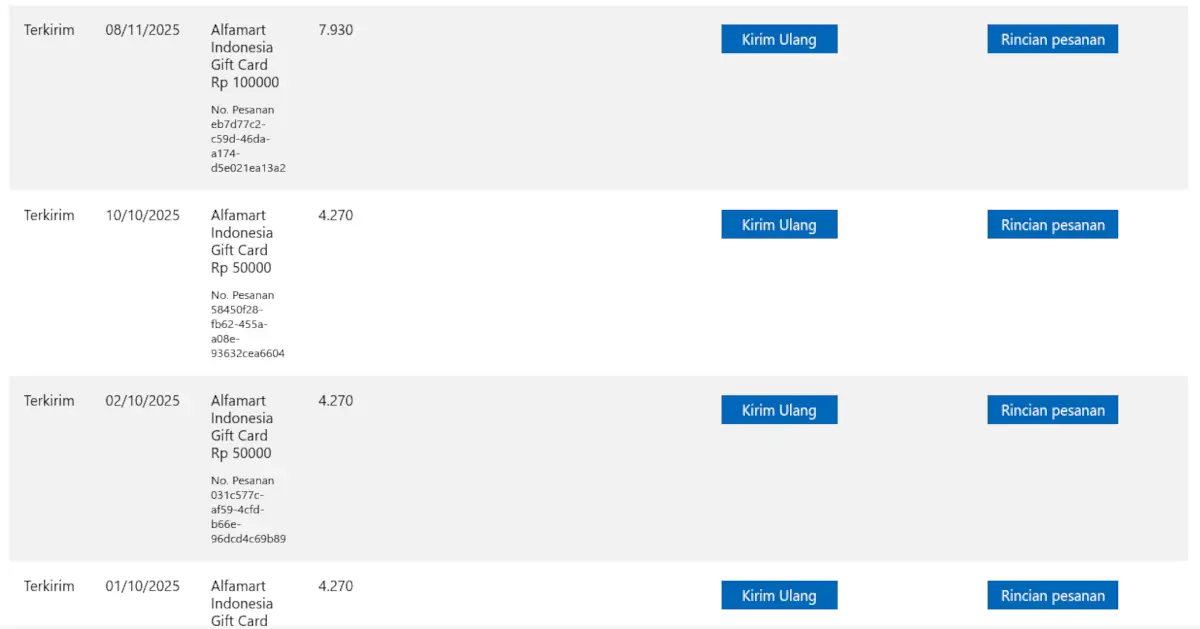Open Rincian pesanan for the 7.930 point order
The height and width of the screenshot is (629, 1200).
[x=1052, y=39]
